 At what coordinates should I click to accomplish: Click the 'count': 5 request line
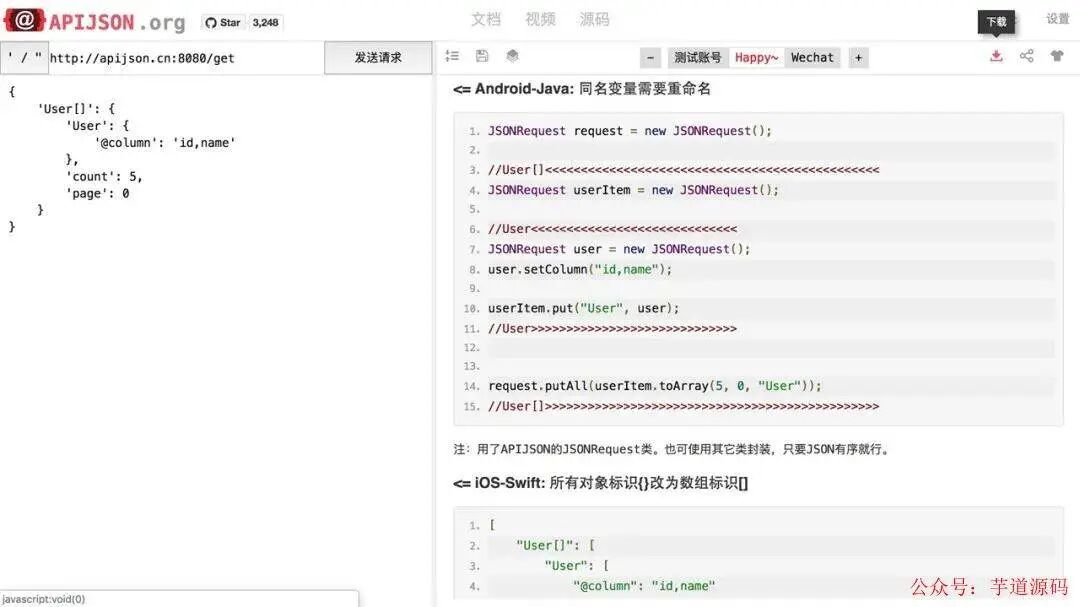(x=104, y=176)
